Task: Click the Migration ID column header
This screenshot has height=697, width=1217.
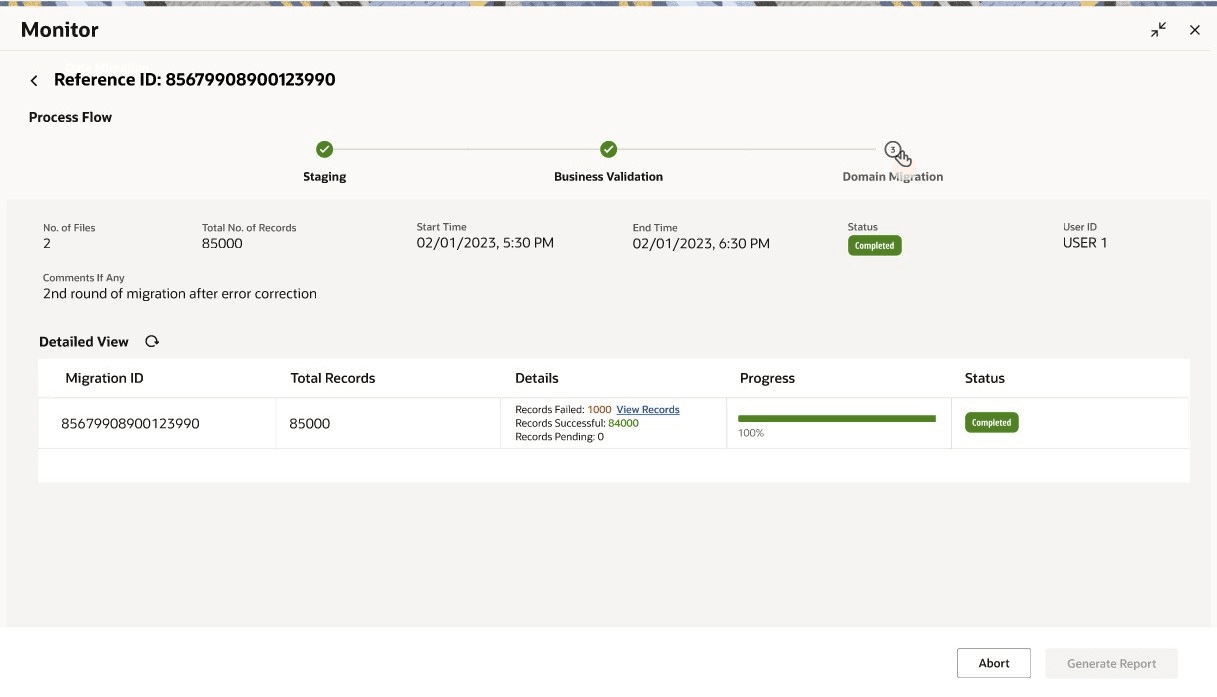Action: coord(104,379)
